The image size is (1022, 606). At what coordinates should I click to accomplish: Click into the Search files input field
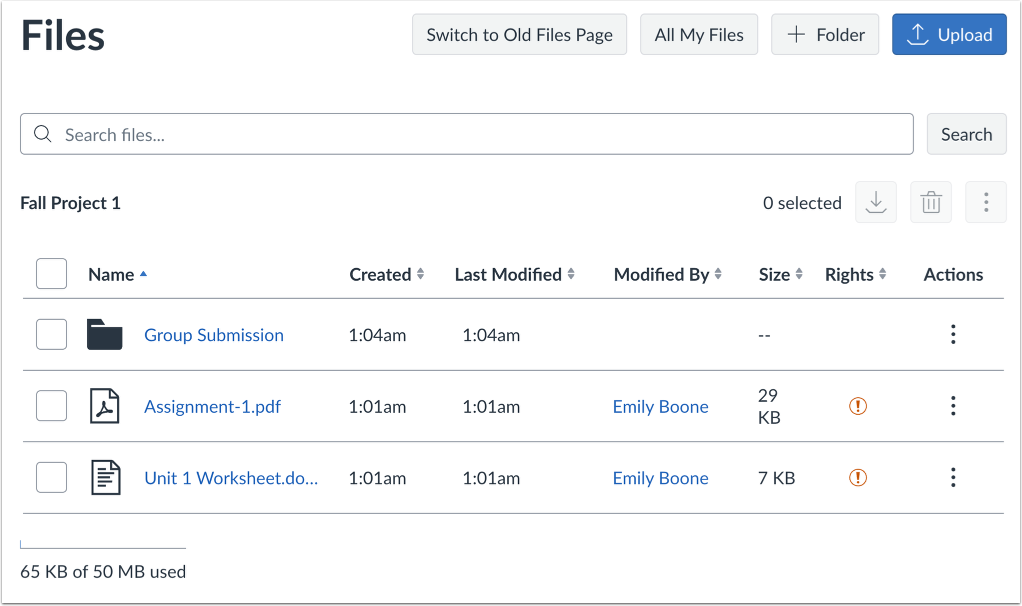(x=467, y=134)
